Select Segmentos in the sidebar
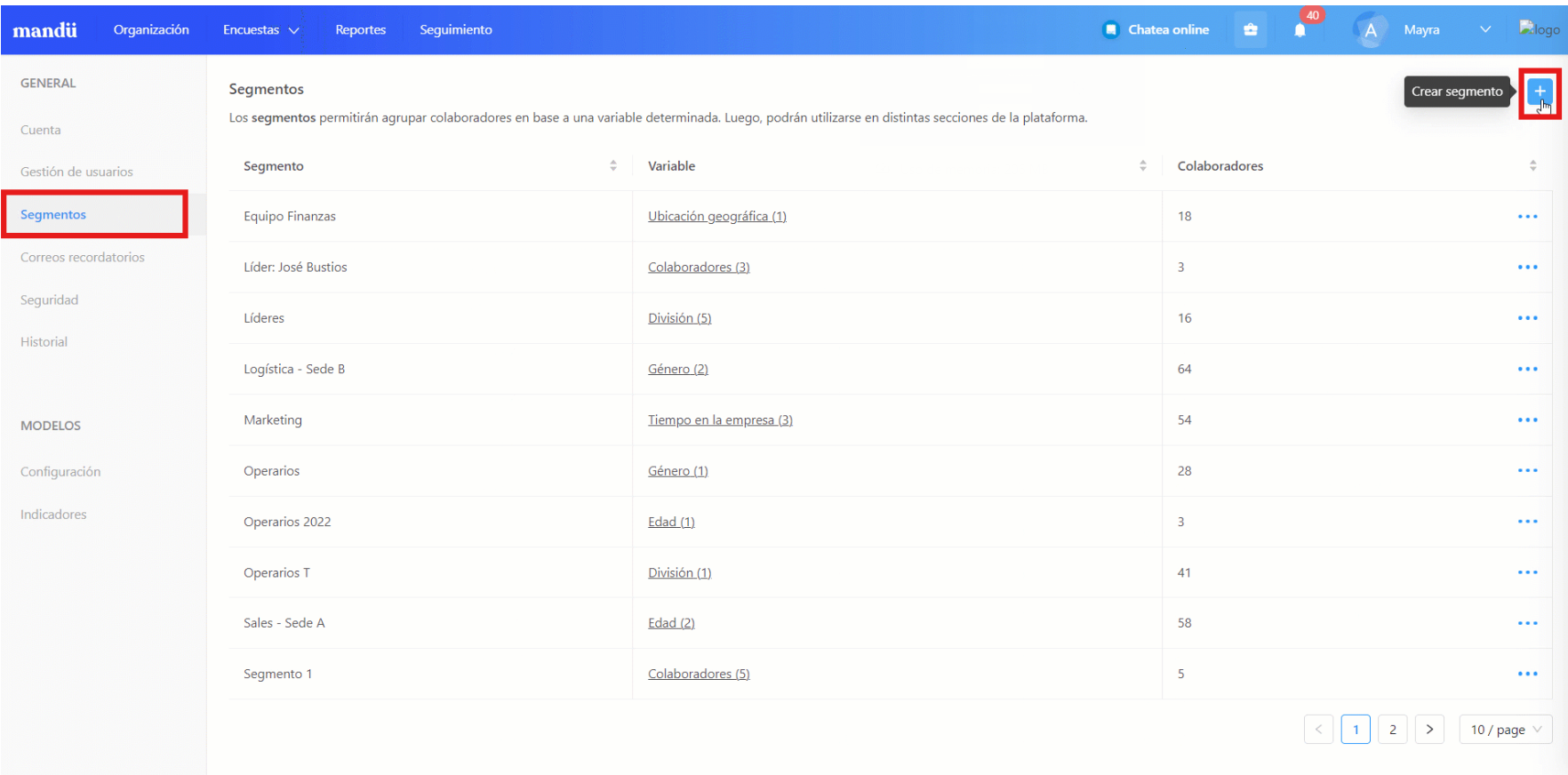This screenshot has width=1568, height=775. coord(53,215)
